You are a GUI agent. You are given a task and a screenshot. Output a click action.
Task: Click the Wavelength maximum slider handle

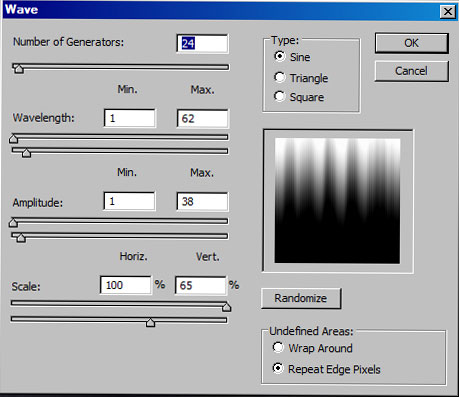26,153
